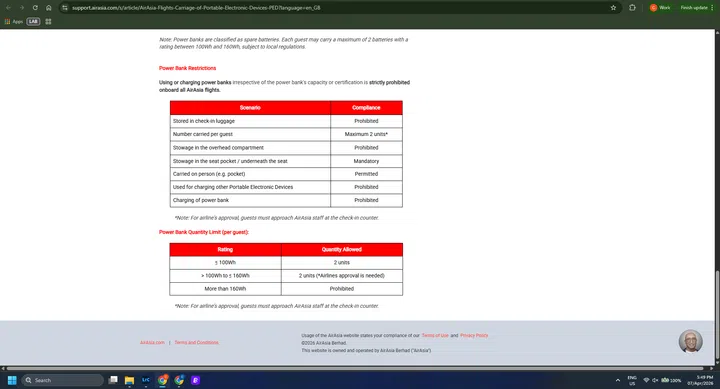This screenshot has height=389, width=720.
Task: Select 'Carried on person (e.g. pocket)' cell
Action: click(250, 174)
